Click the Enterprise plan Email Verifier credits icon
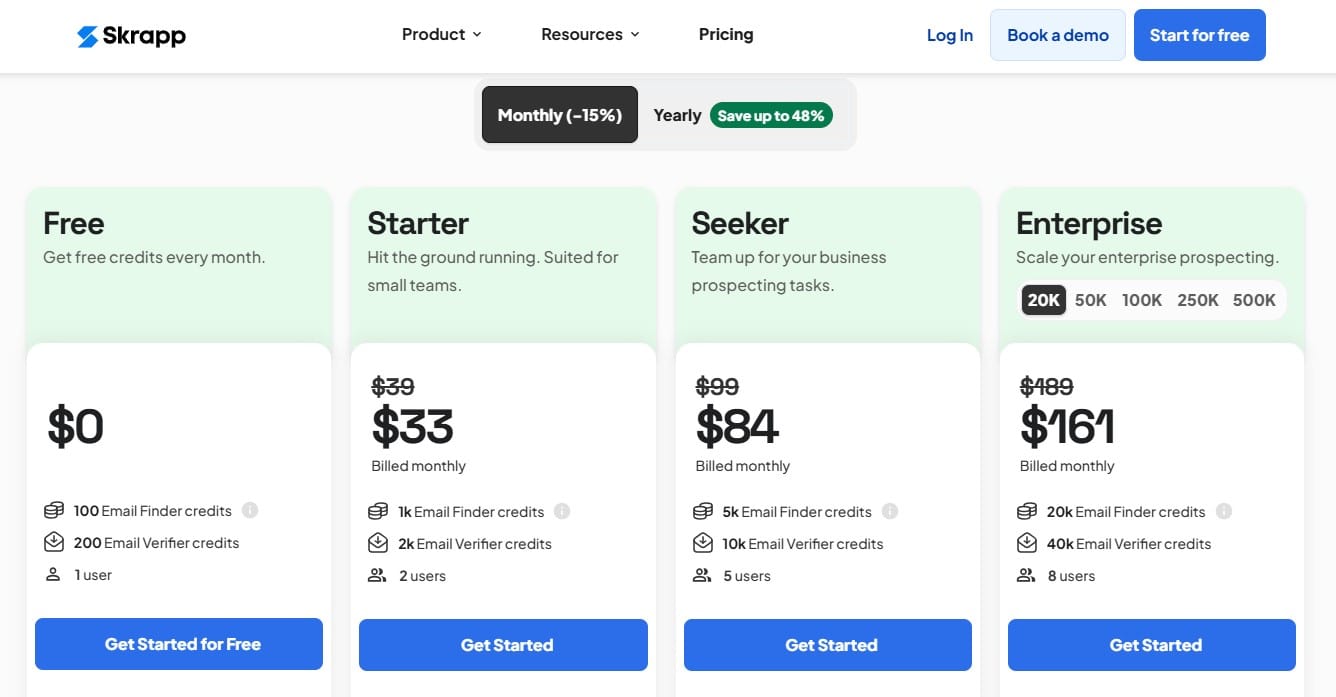This screenshot has width=1336, height=697. coord(1027,543)
